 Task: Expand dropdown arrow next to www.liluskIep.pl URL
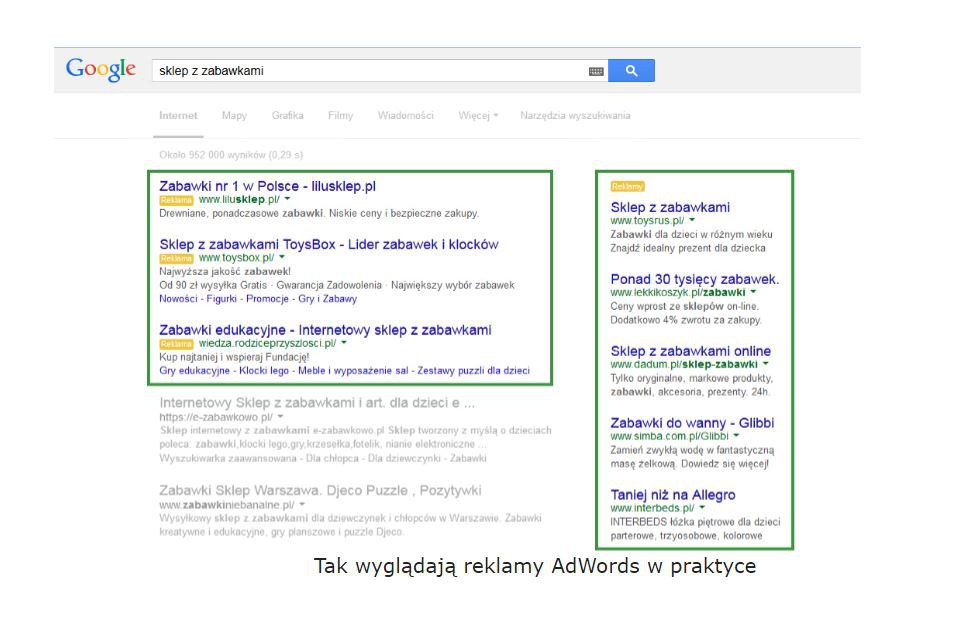(286, 200)
